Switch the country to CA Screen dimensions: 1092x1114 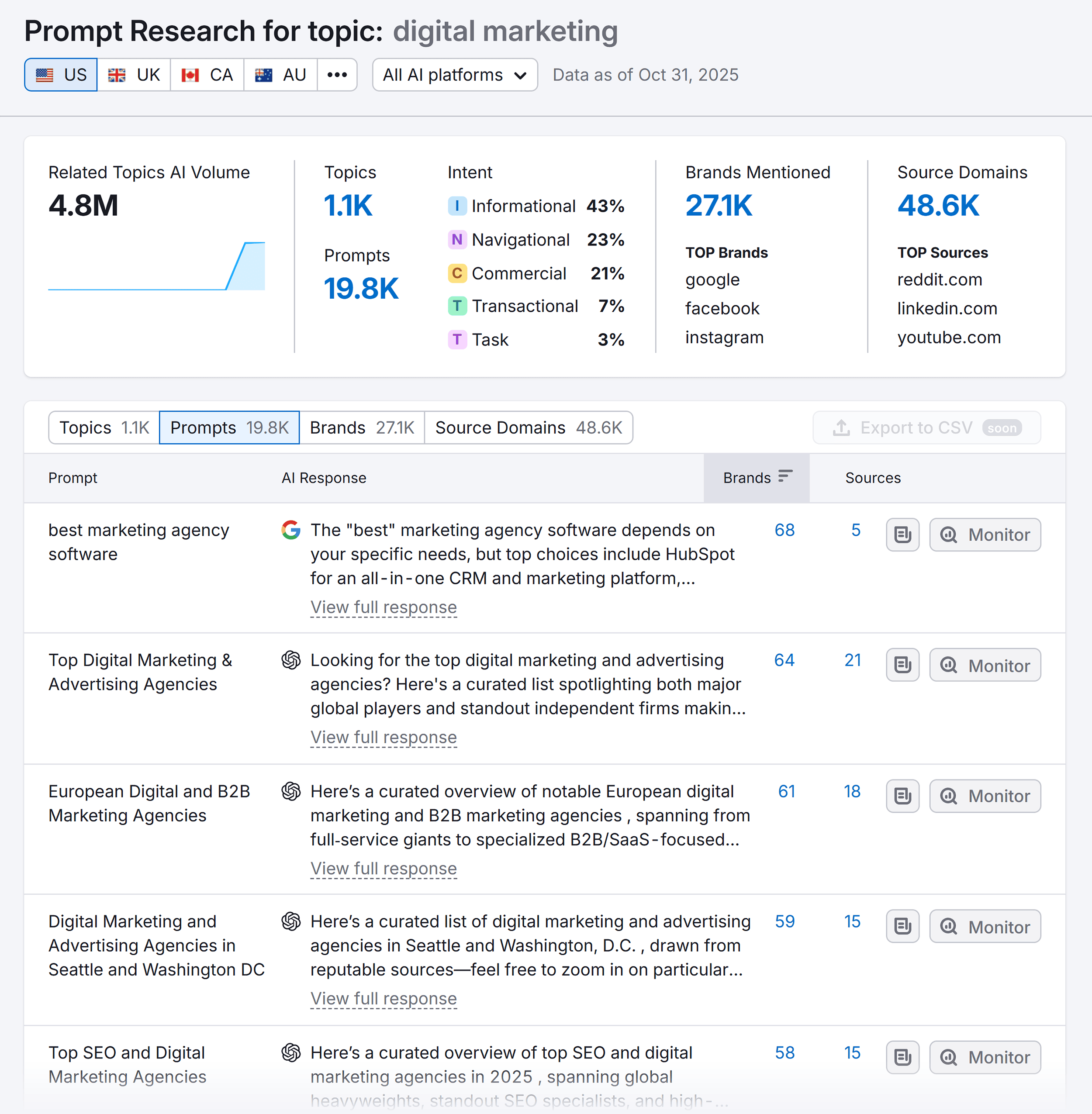coord(207,75)
